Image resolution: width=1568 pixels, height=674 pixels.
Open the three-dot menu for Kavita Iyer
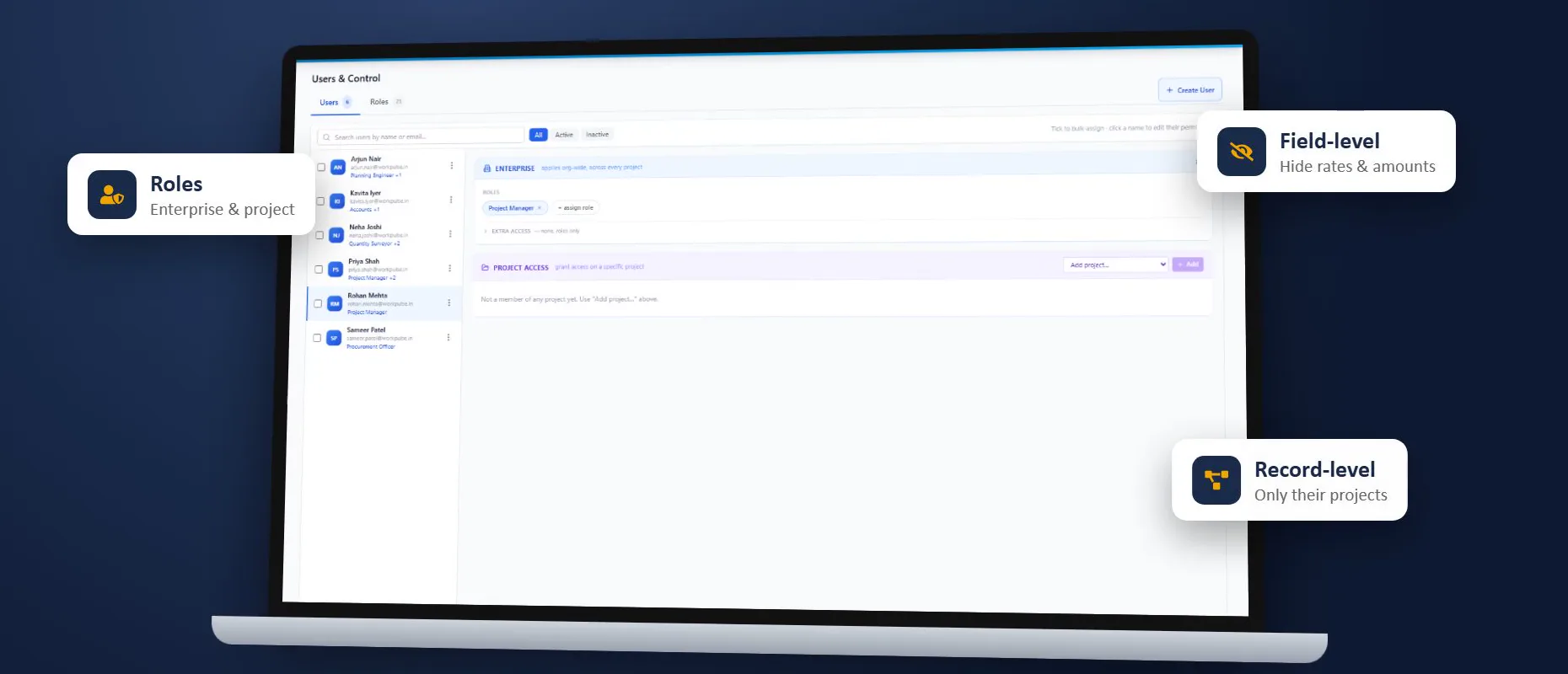point(451,200)
